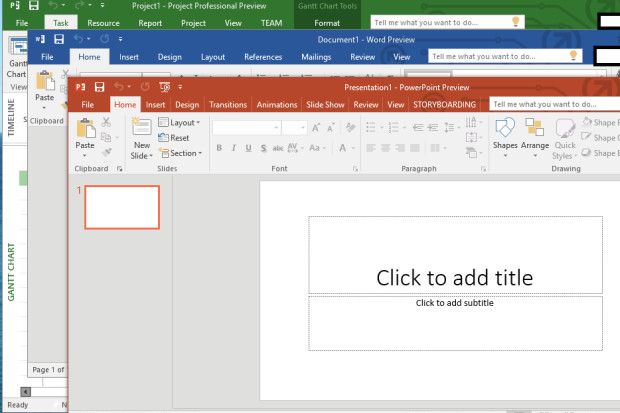The width and height of the screenshot is (620, 413).
Task: Click the Shapes gallery icon
Action: click(x=505, y=128)
